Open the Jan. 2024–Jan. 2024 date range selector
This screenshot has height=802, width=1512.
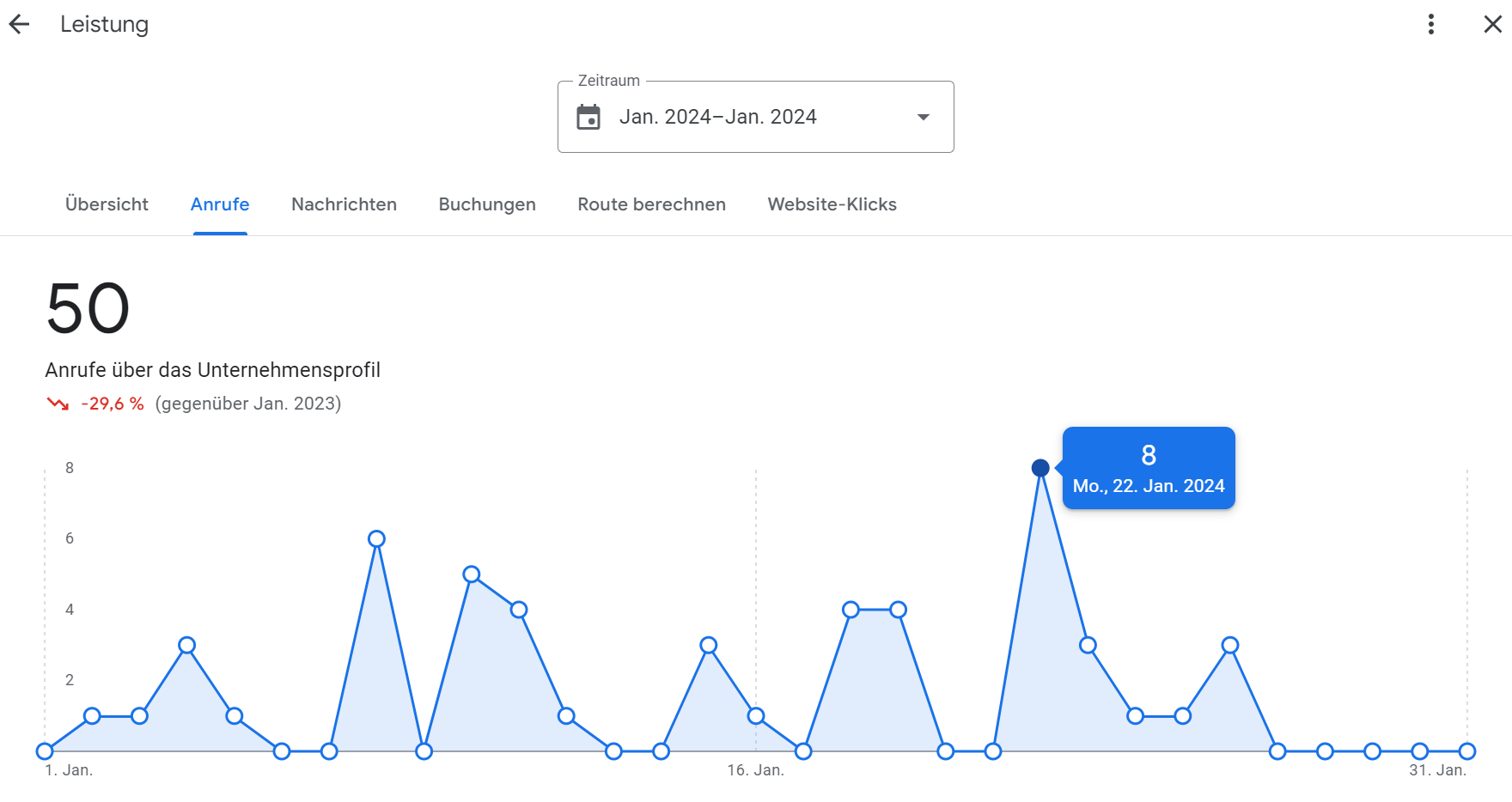(x=756, y=117)
